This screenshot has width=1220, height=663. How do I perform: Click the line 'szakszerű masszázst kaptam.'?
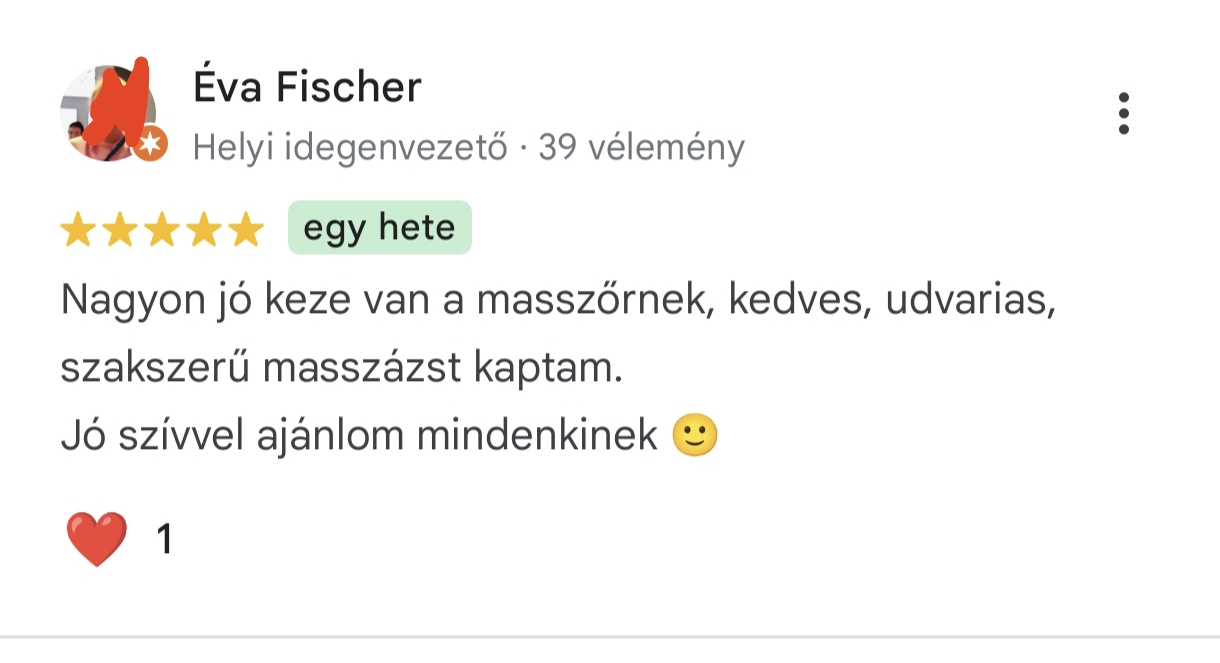(x=341, y=369)
